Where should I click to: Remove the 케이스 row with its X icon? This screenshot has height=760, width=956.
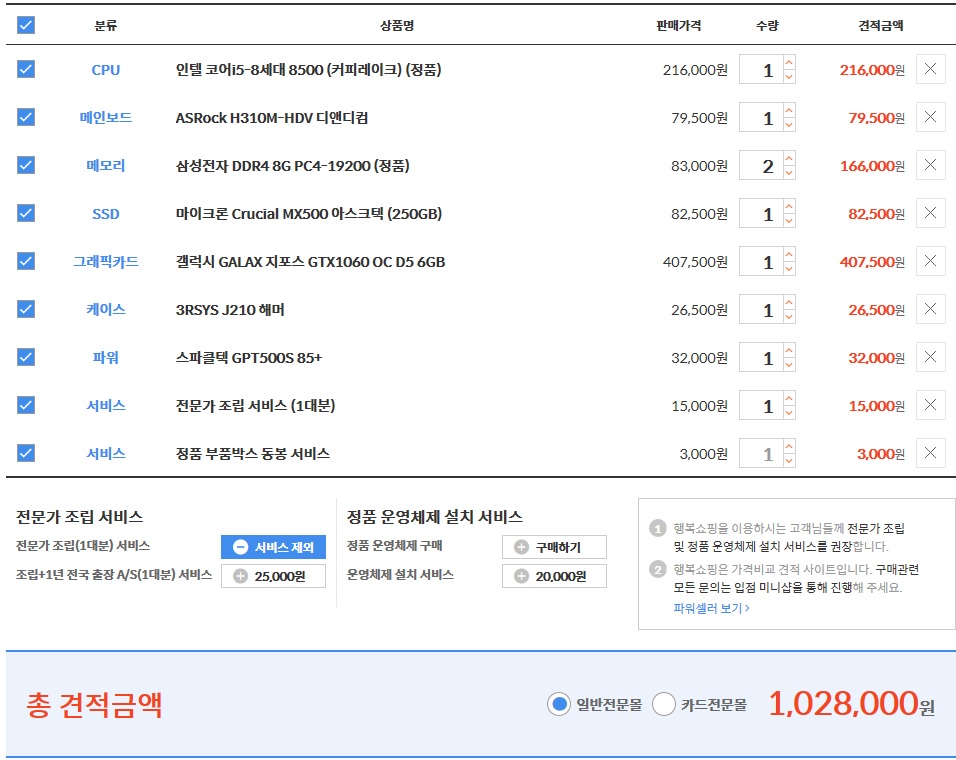click(930, 309)
